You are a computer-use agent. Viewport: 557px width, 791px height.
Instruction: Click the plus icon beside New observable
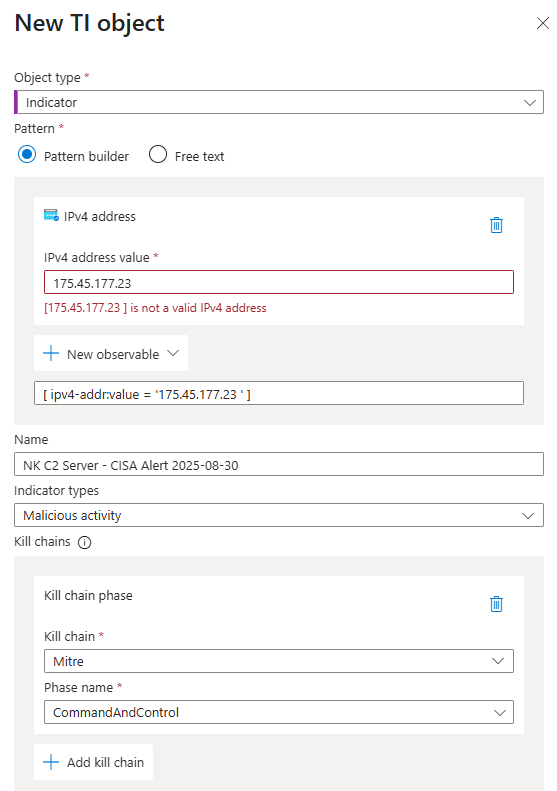tap(51, 353)
